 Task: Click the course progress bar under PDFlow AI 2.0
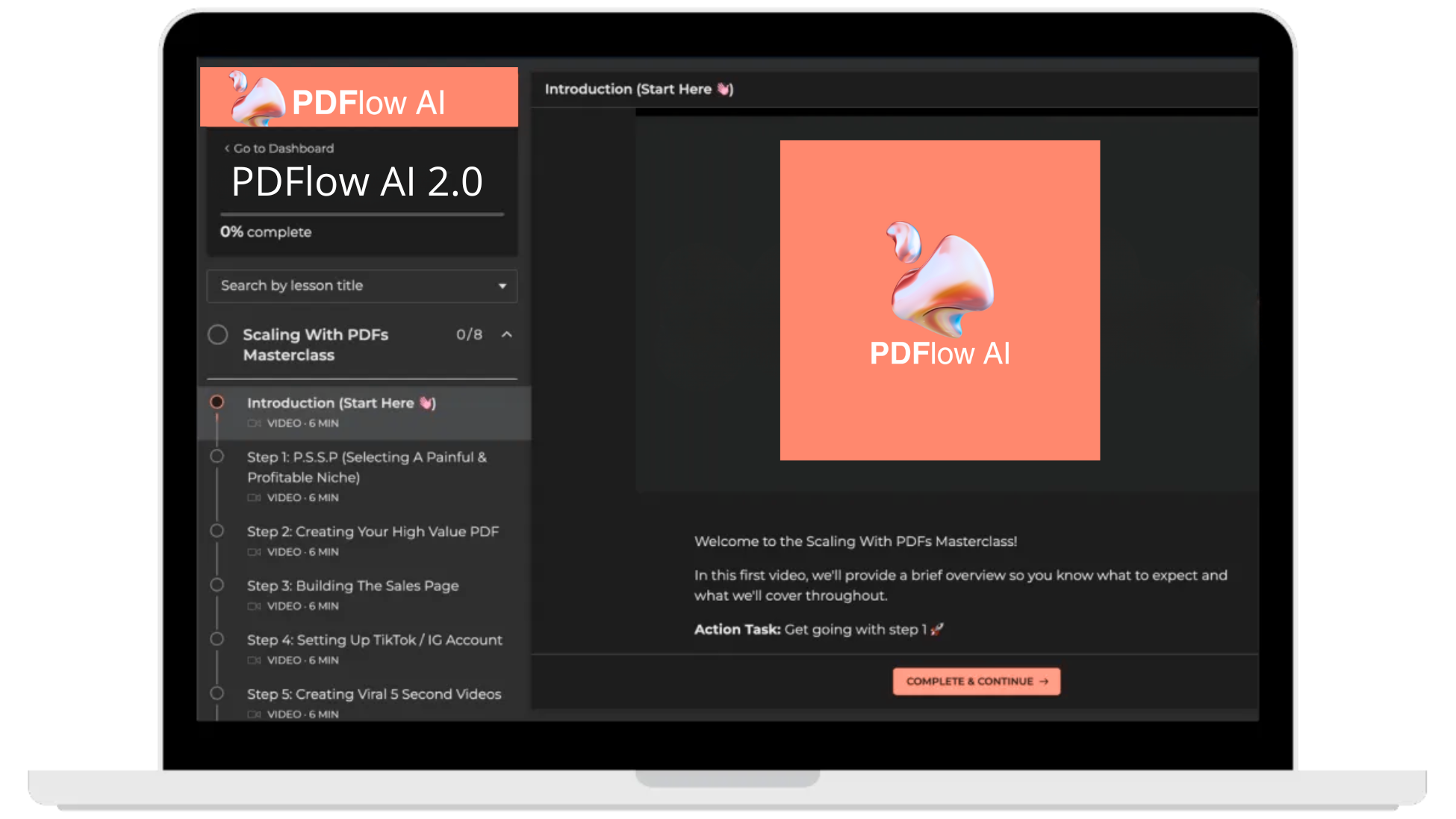point(362,214)
